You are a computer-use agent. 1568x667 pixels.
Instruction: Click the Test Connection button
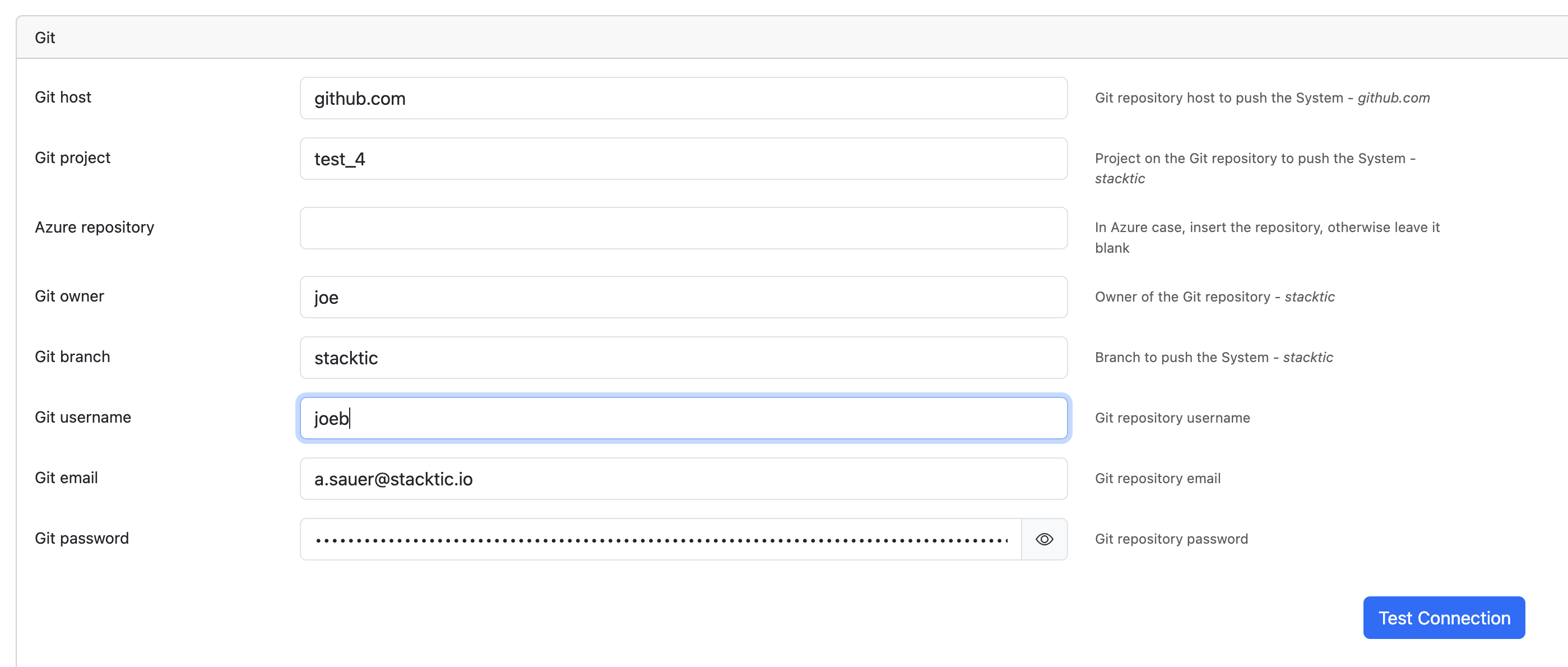(1443, 617)
